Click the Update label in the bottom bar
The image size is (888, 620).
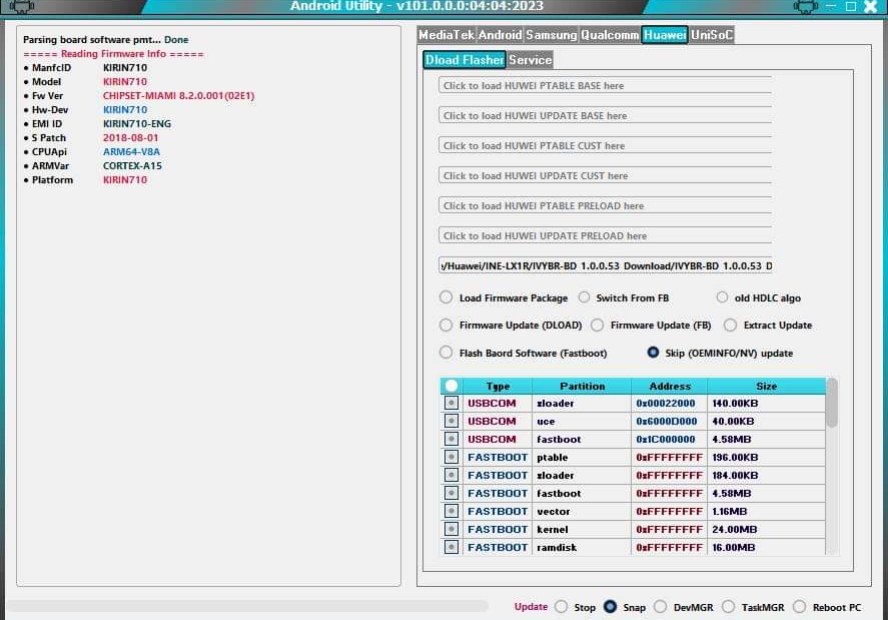pyautogui.click(x=531, y=607)
